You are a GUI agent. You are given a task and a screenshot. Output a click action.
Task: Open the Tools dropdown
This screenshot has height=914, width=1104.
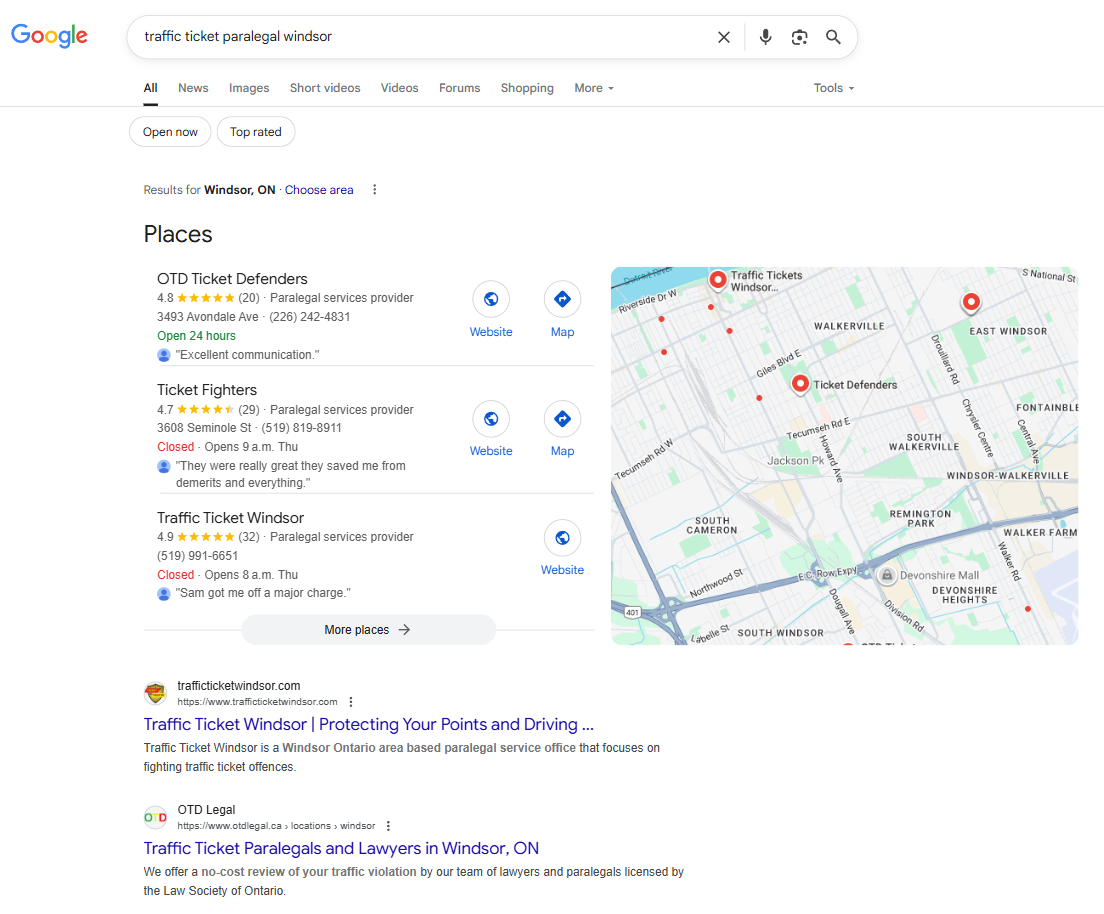[834, 88]
